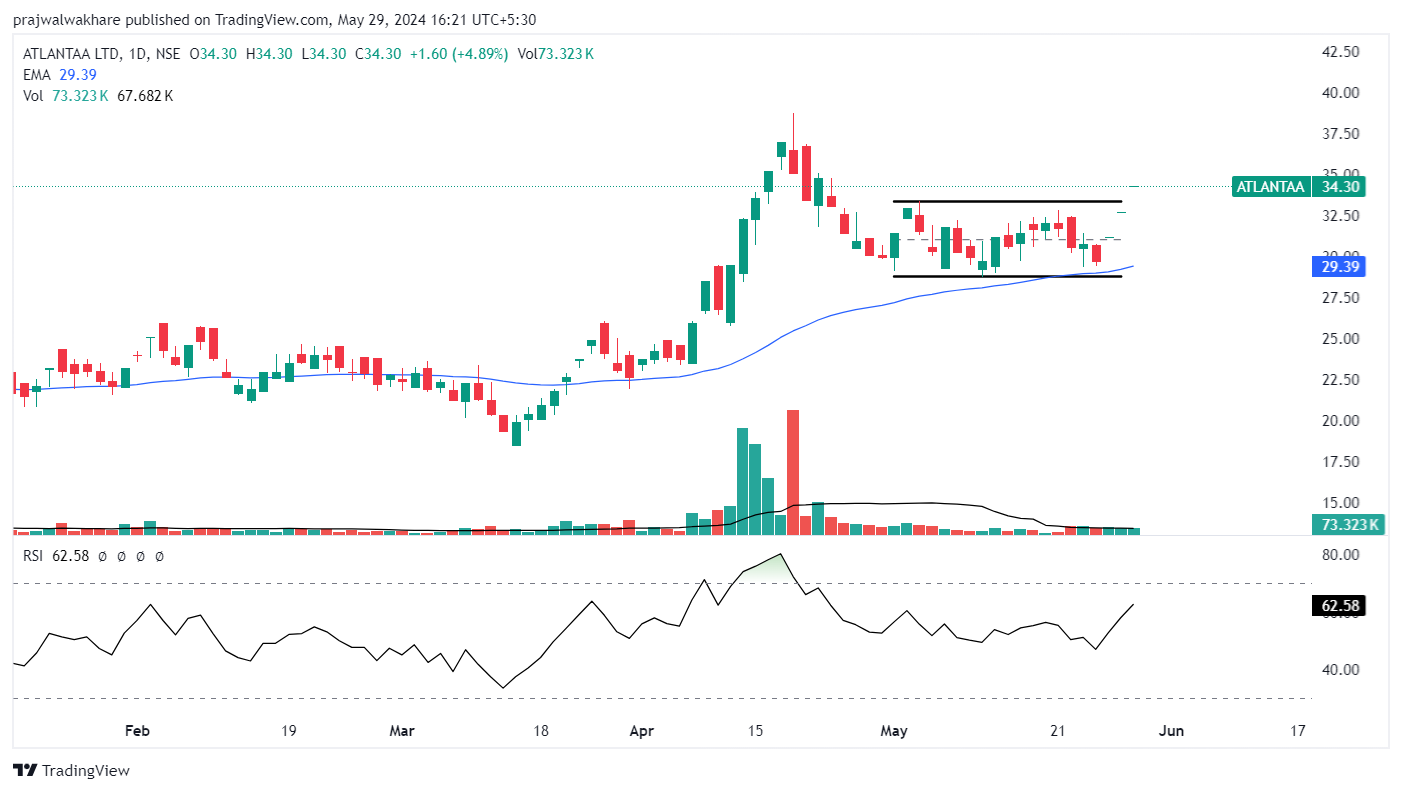Click the Feb label on the time axis

(137, 731)
